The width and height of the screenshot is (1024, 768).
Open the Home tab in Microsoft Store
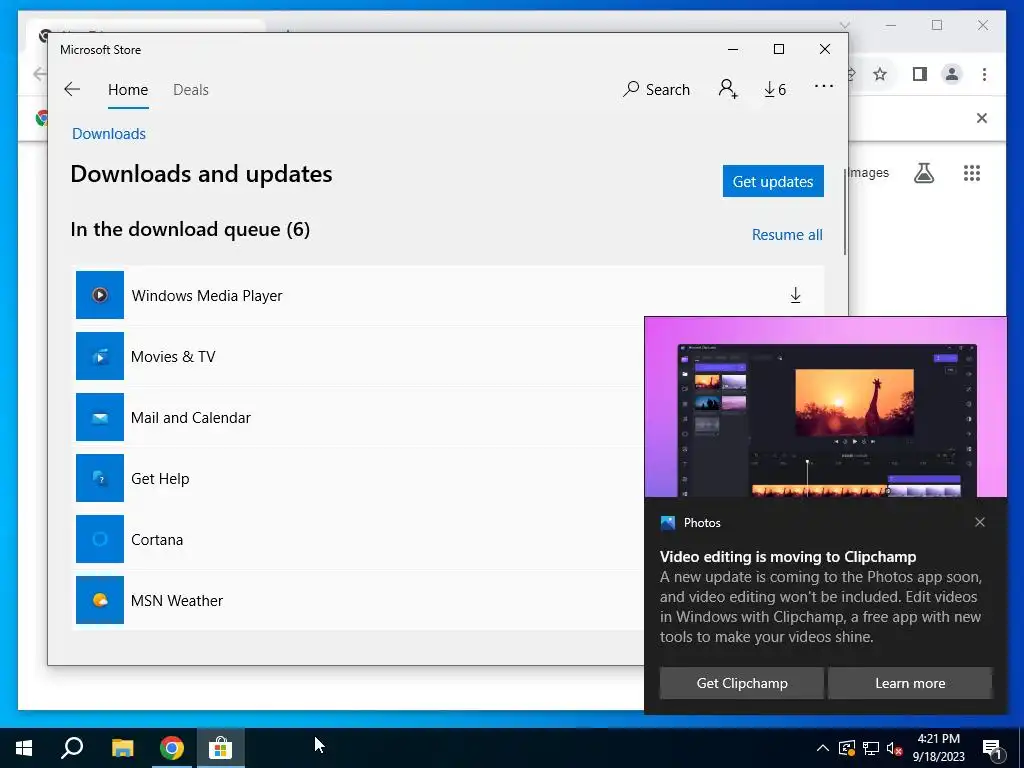128,89
